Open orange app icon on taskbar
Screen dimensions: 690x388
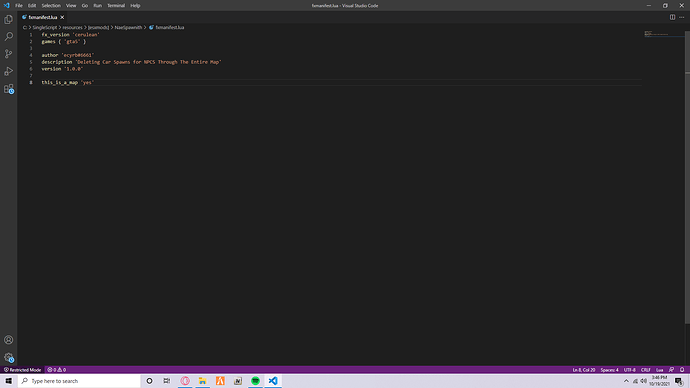click(220, 381)
